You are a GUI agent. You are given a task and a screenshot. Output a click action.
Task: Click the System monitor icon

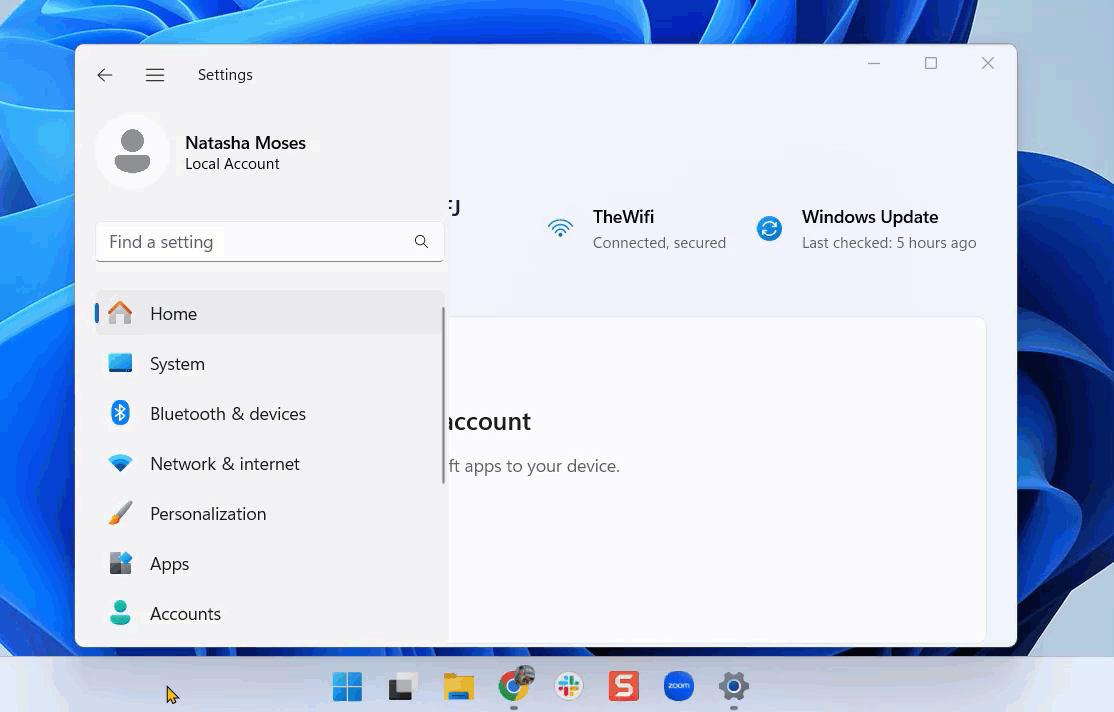[120, 363]
